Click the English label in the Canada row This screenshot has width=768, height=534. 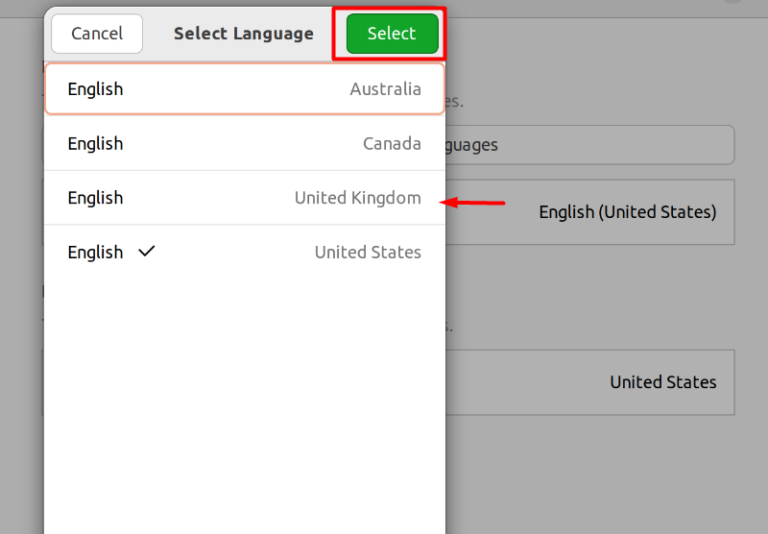(x=96, y=144)
